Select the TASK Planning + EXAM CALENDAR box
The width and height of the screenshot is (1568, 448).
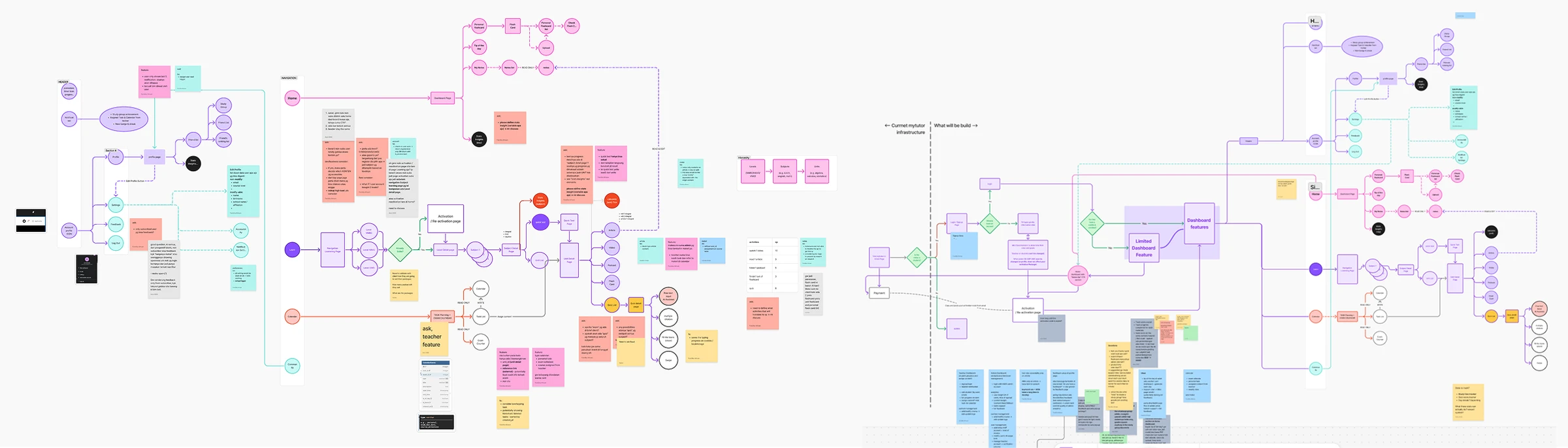coord(442,317)
